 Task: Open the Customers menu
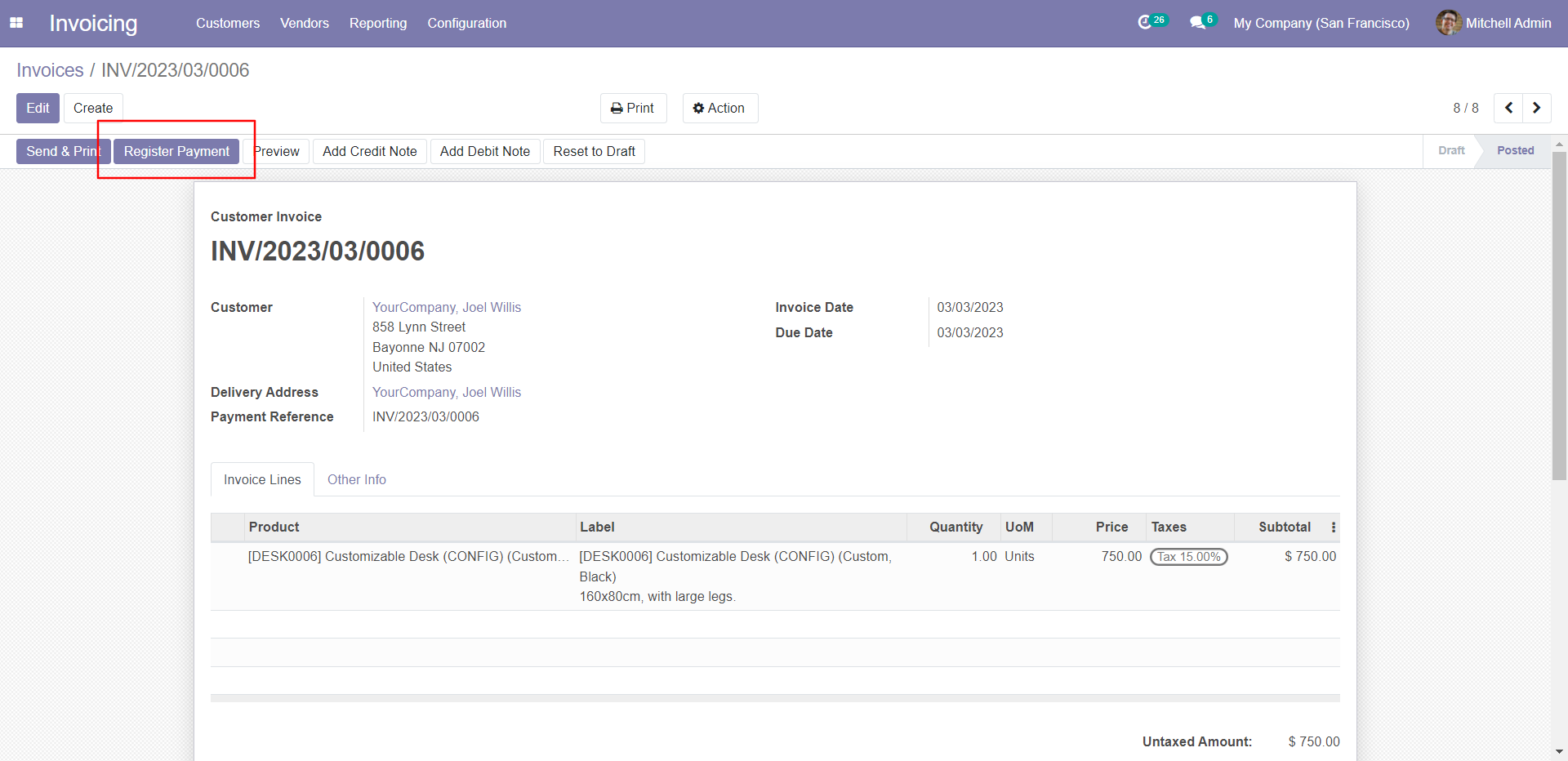[228, 23]
